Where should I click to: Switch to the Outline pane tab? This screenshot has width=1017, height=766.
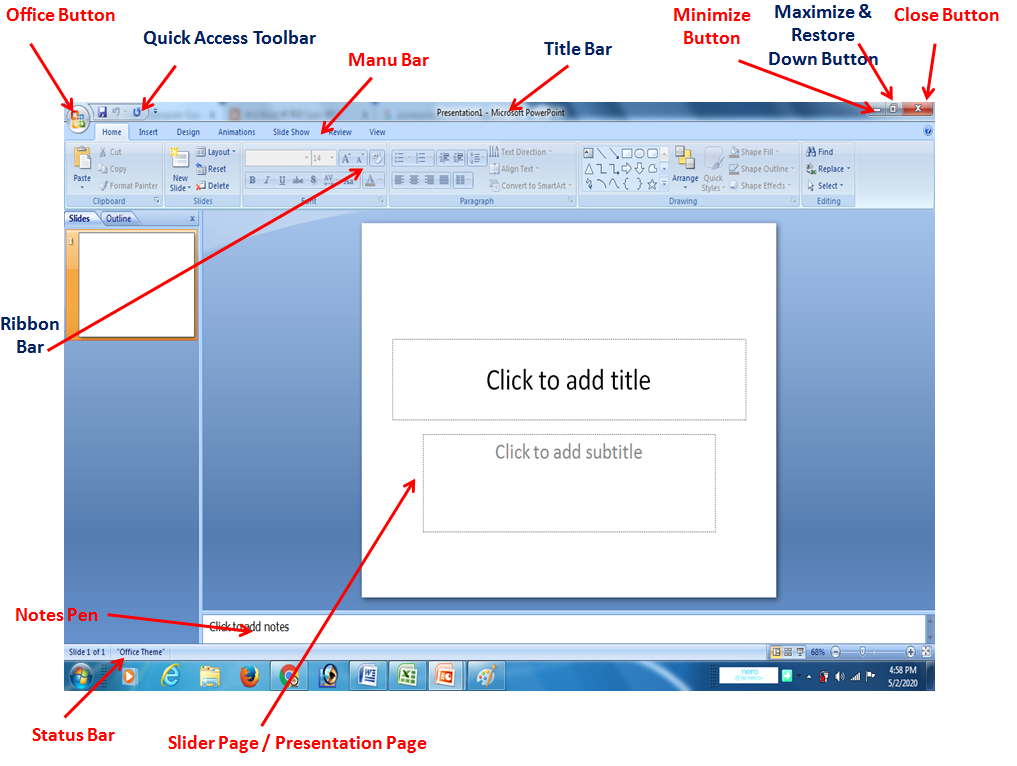[x=118, y=219]
